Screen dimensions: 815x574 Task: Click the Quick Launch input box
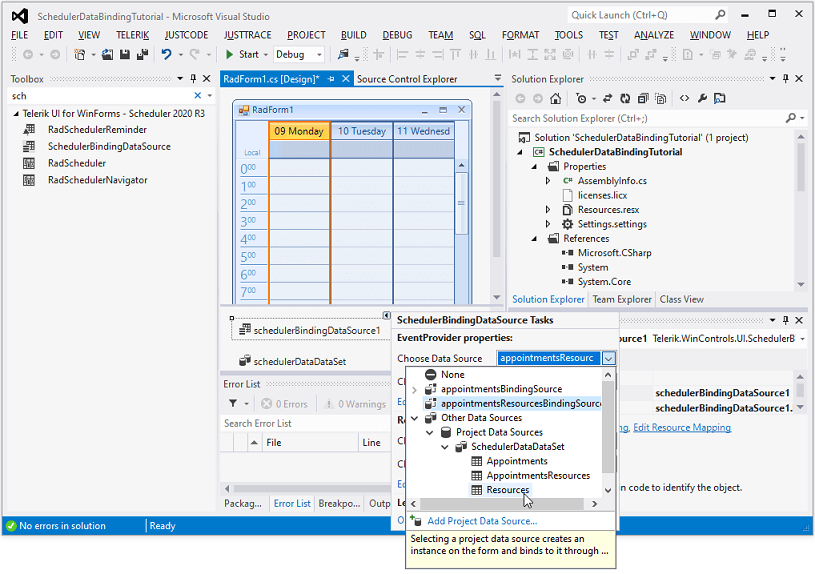[641, 15]
